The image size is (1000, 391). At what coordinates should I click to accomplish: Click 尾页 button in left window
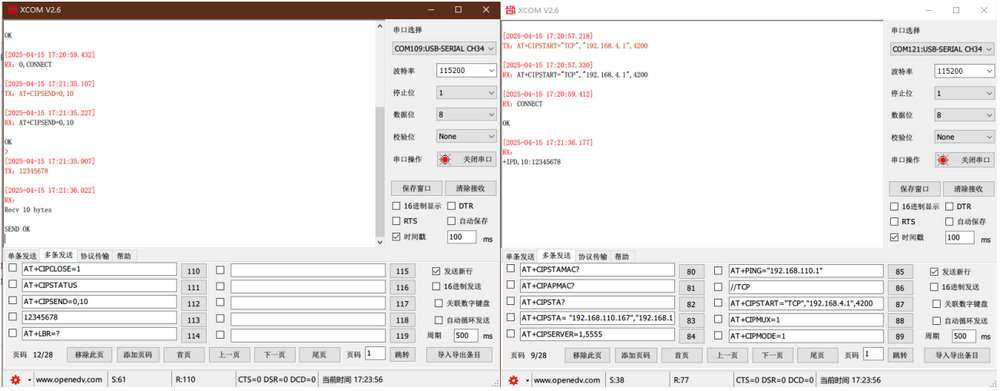coord(320,355)
